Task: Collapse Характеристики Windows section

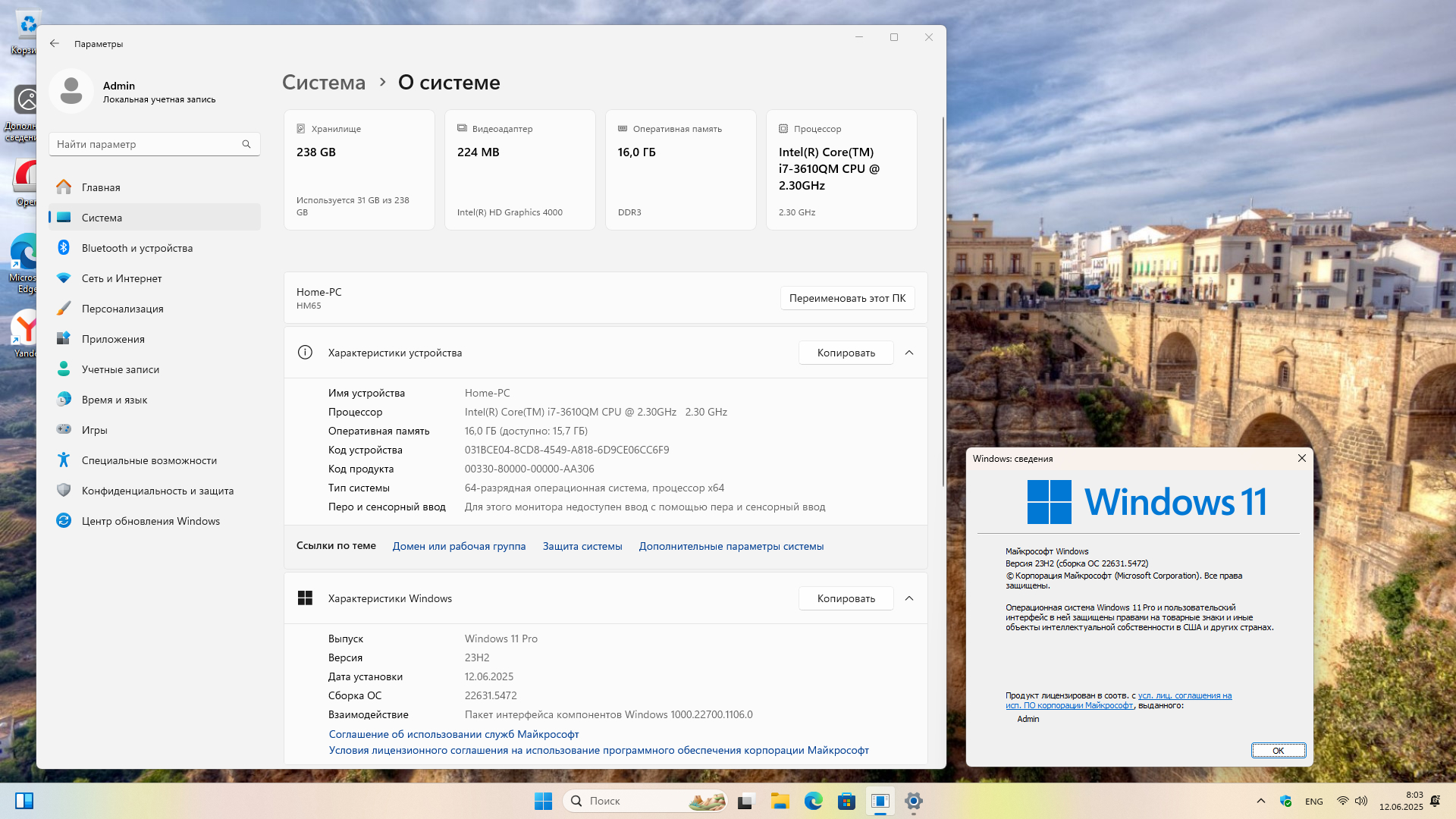Action: pos(909,598)
